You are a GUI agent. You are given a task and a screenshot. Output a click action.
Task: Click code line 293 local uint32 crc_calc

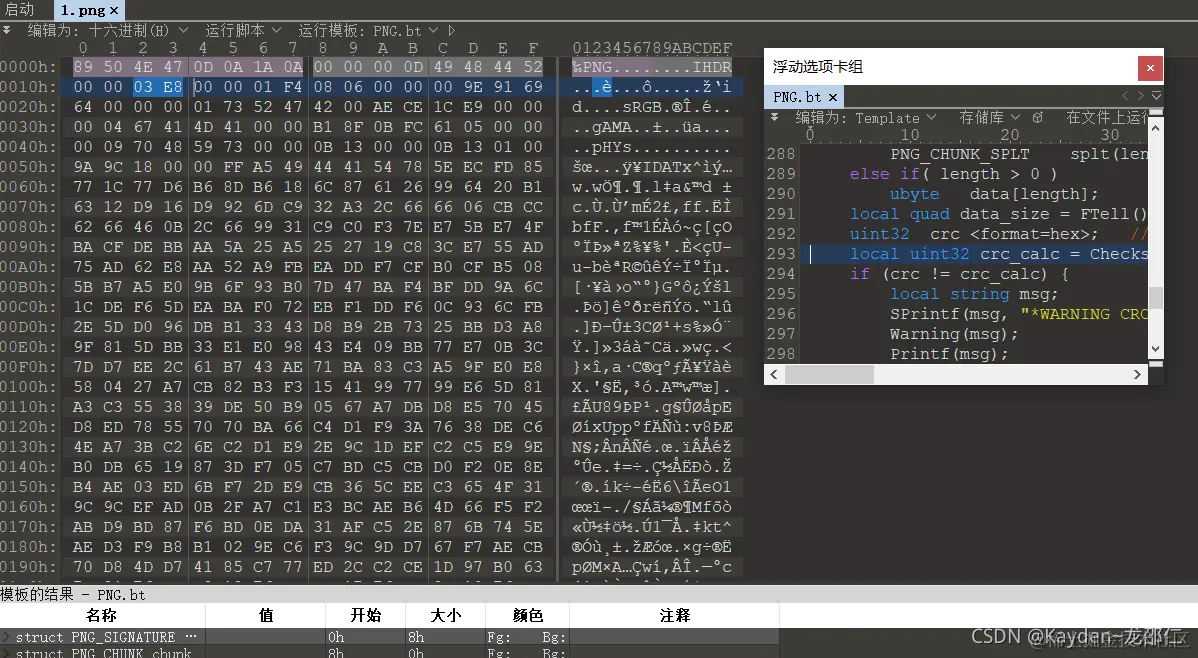999,254
